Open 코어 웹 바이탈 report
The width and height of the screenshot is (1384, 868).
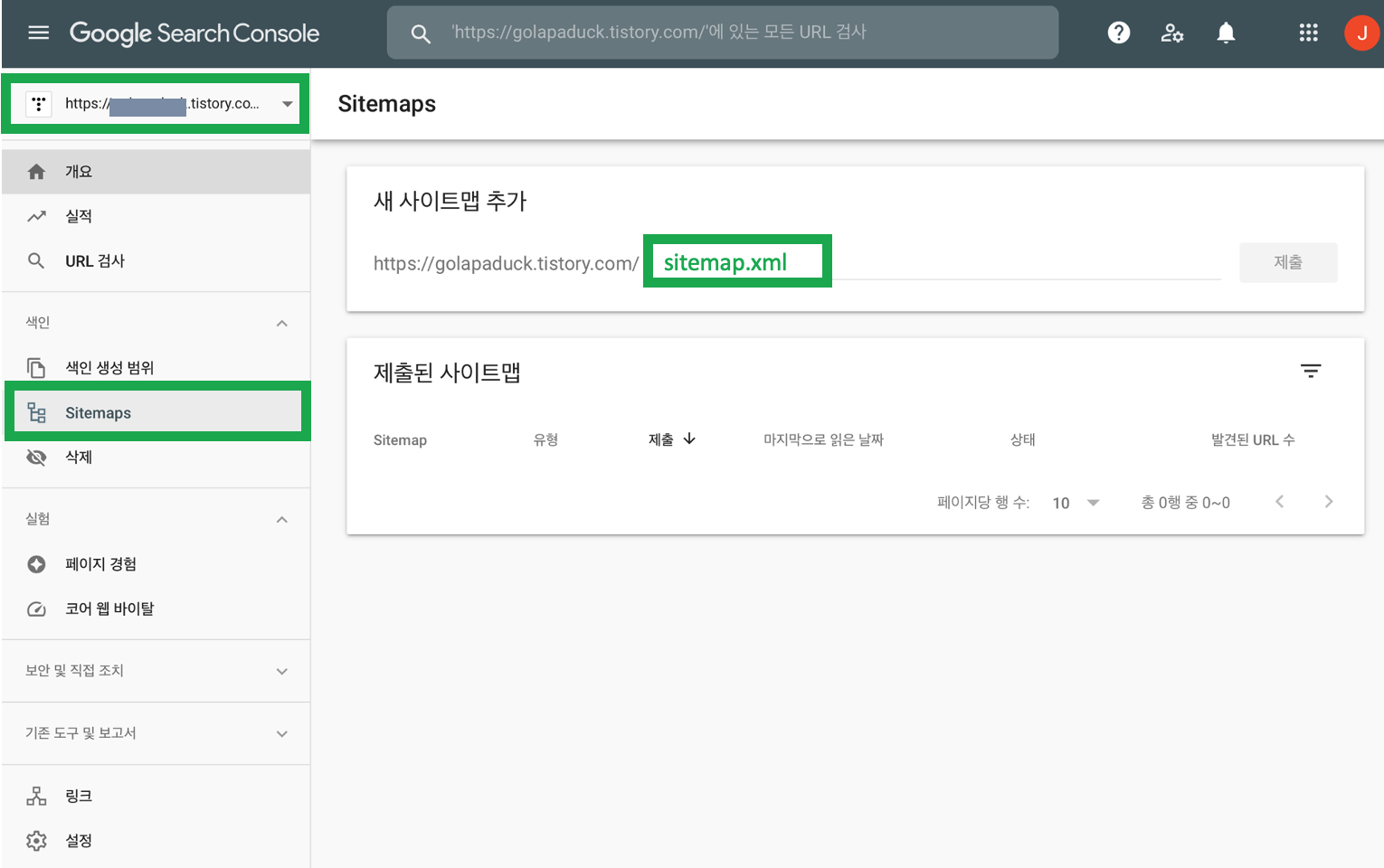(156, 609)
